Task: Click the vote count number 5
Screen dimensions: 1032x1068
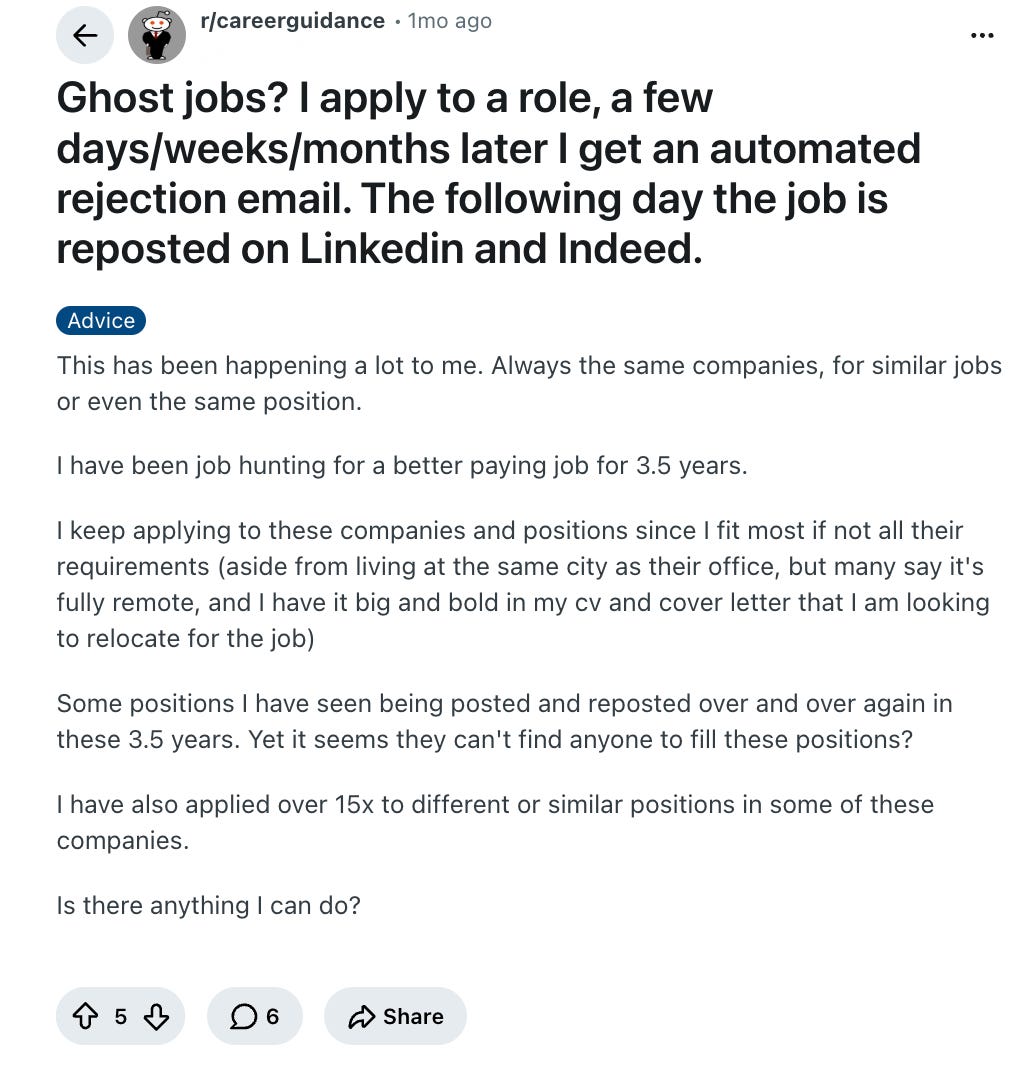Action: (x=121, y=1016)
